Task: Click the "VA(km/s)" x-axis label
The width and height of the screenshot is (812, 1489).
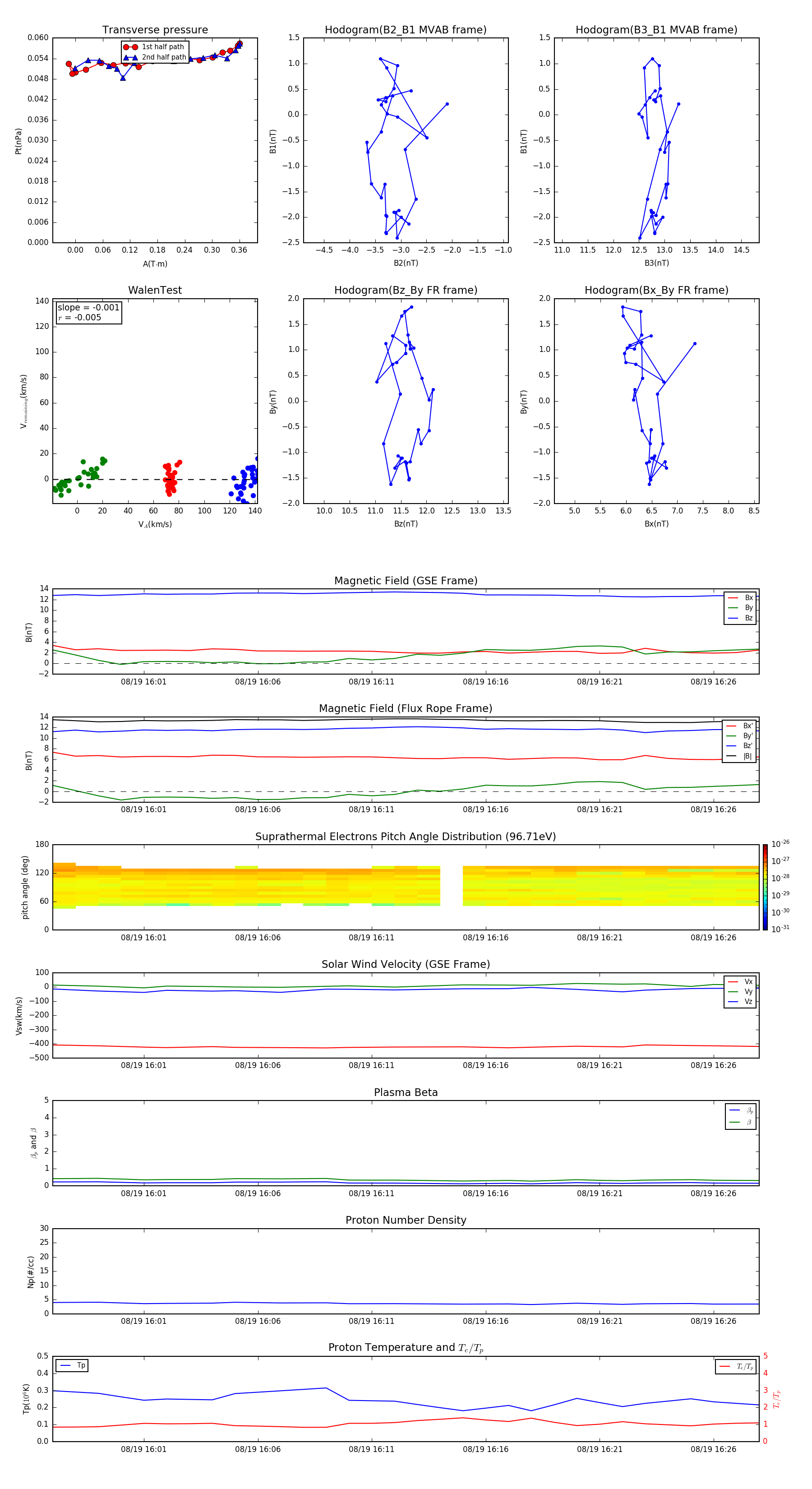Action: 155,524
